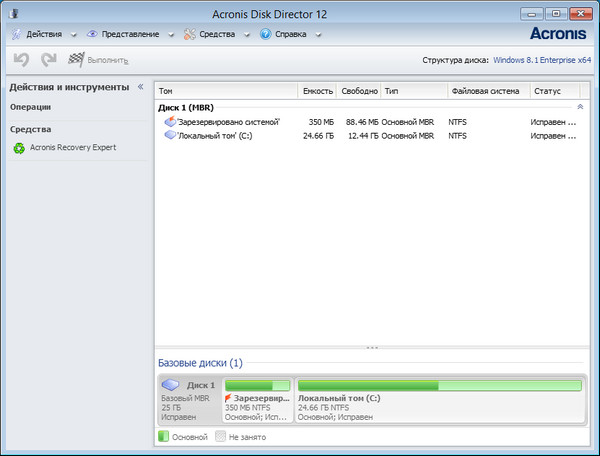This screenshot has width=600, height=456.
Task: Select the 'Зарезервировано системой' volume icon in the list
Action: point(170,122)
